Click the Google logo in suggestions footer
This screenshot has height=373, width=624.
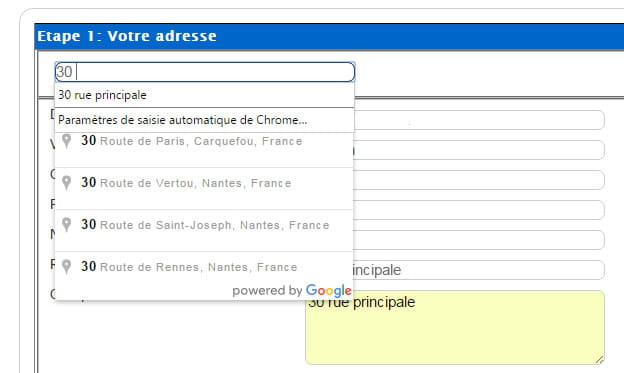[329, 291]
